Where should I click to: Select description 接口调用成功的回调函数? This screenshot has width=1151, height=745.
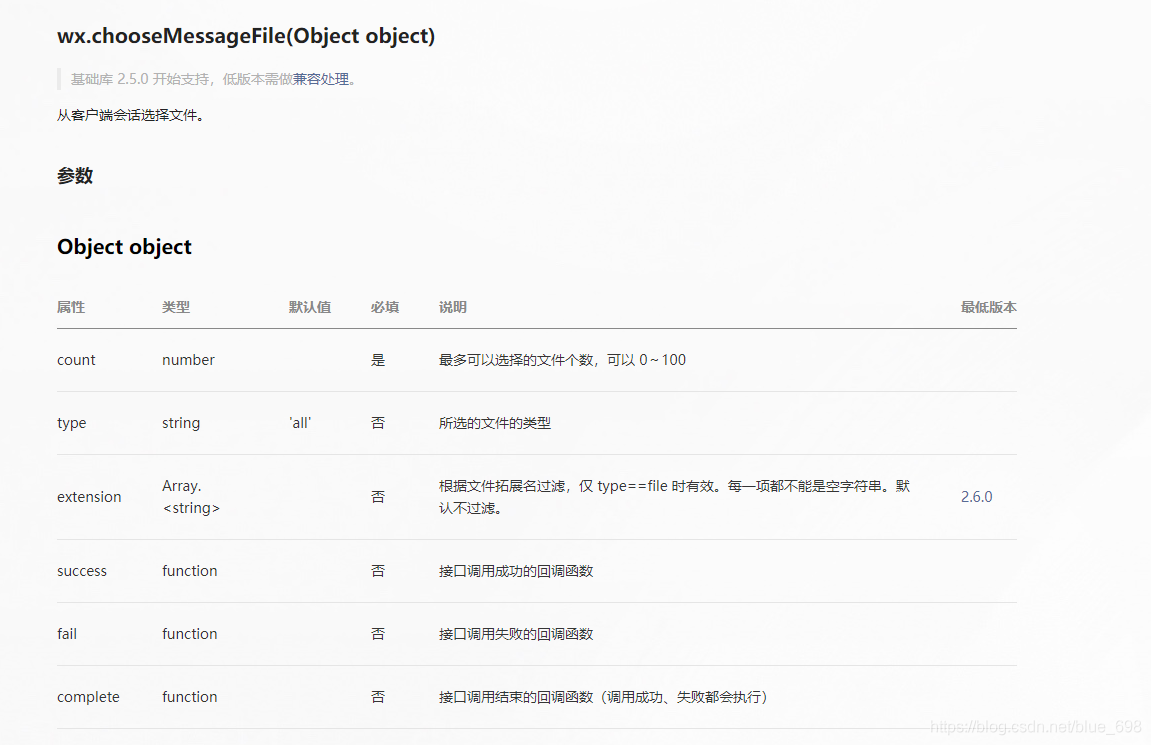(516, 571)
